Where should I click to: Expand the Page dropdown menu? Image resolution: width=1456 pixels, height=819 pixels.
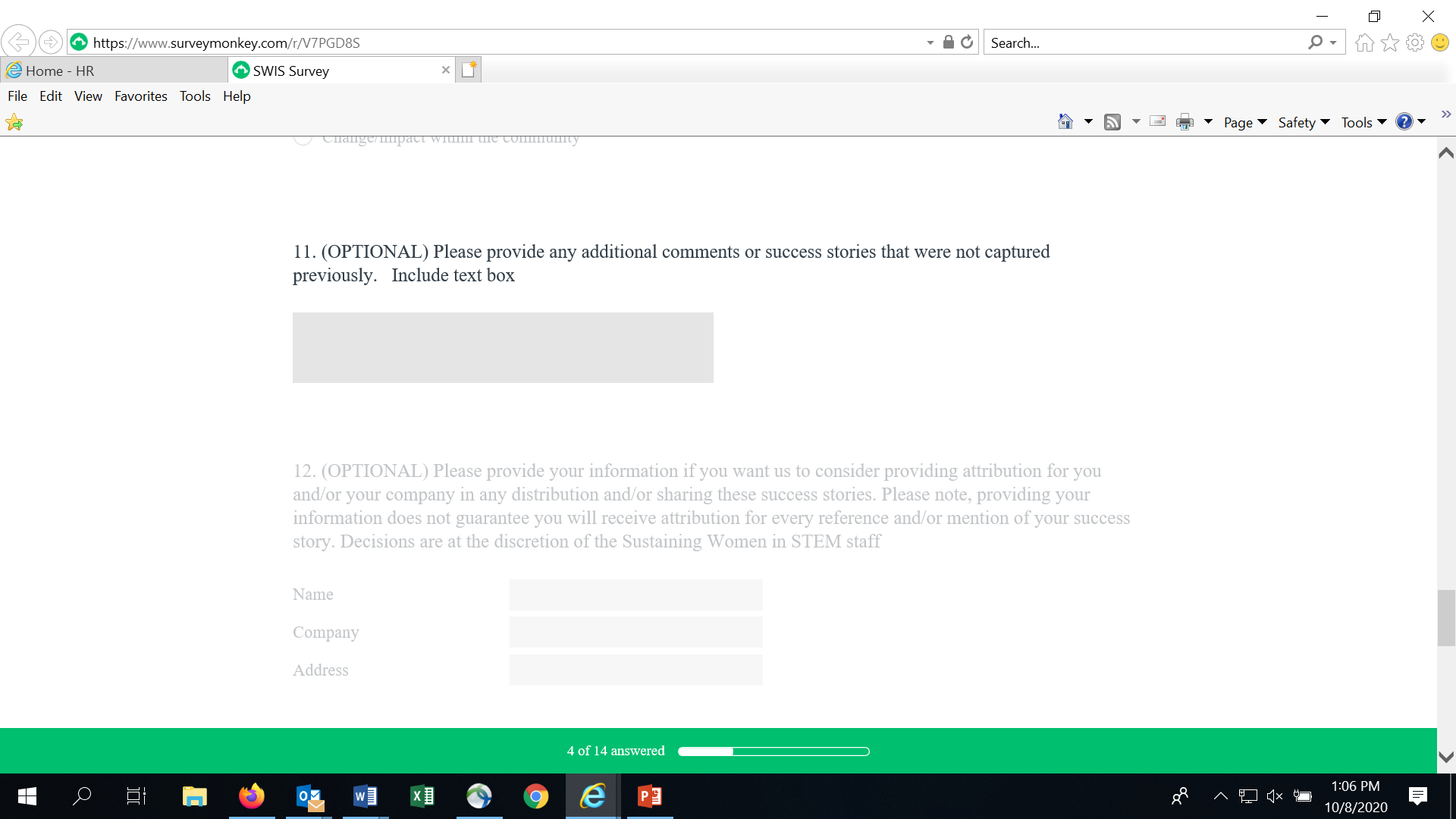tap(1245, 122)
